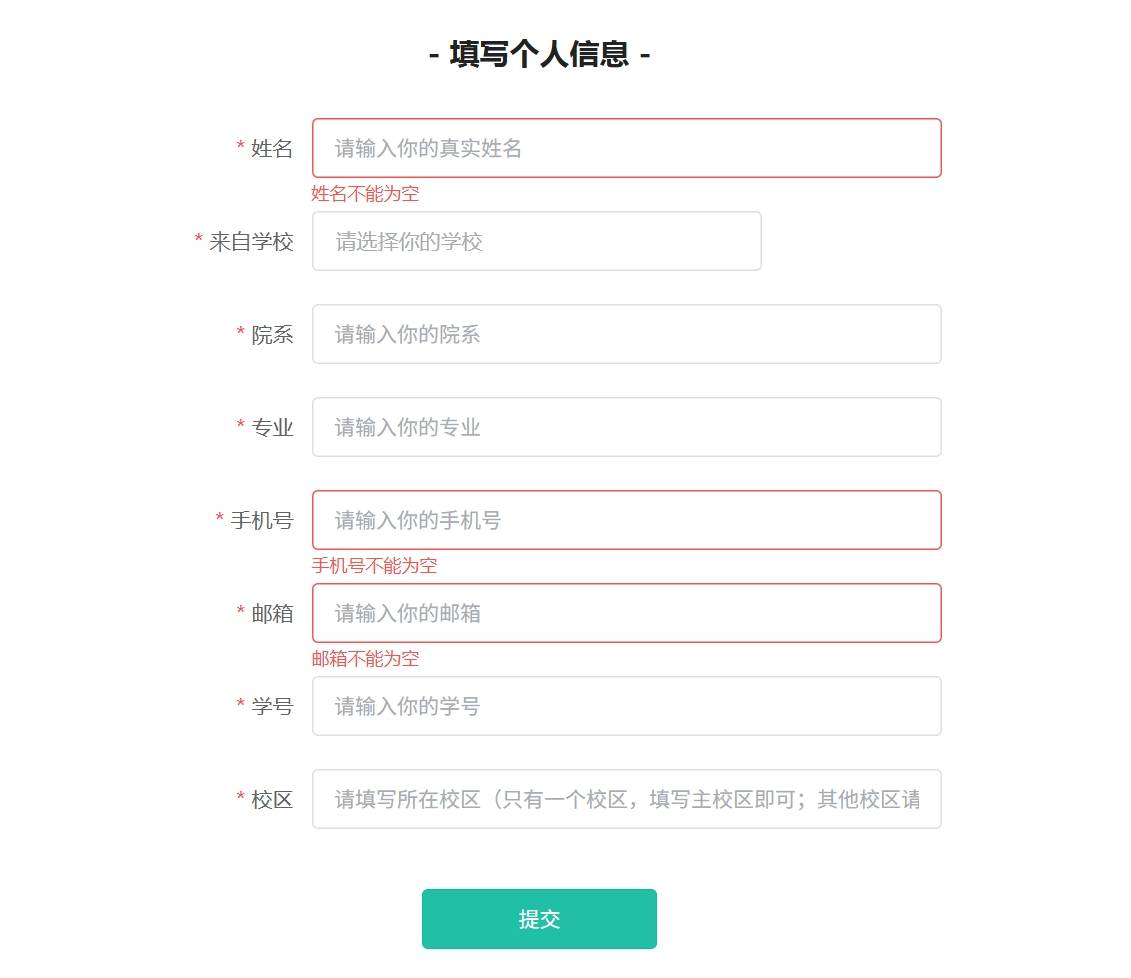Click the 学号 field label
1131x978 pixels.
pos(272,707)
